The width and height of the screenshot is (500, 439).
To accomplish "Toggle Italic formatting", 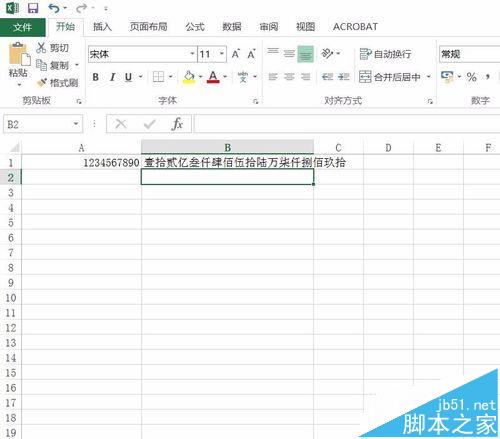I will (112, 77).
